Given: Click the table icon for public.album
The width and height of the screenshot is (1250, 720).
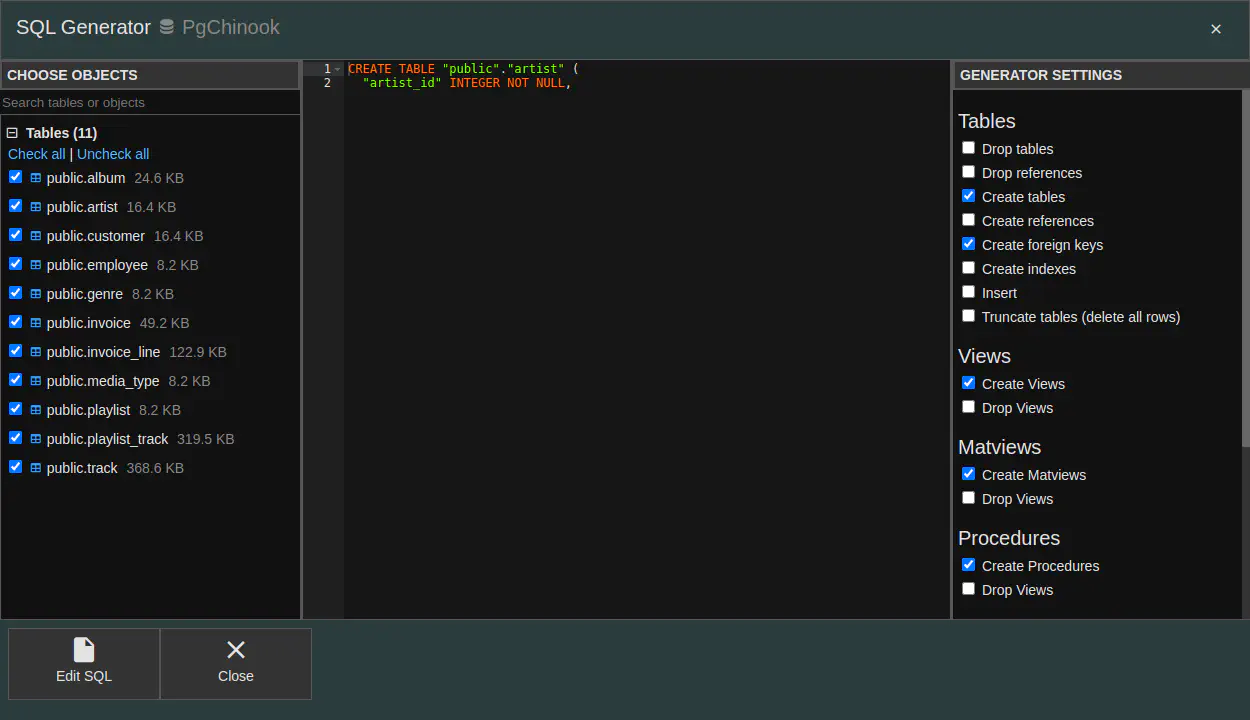Looking at the screenshot, I should pyautogui.click(x=36, y=178).
